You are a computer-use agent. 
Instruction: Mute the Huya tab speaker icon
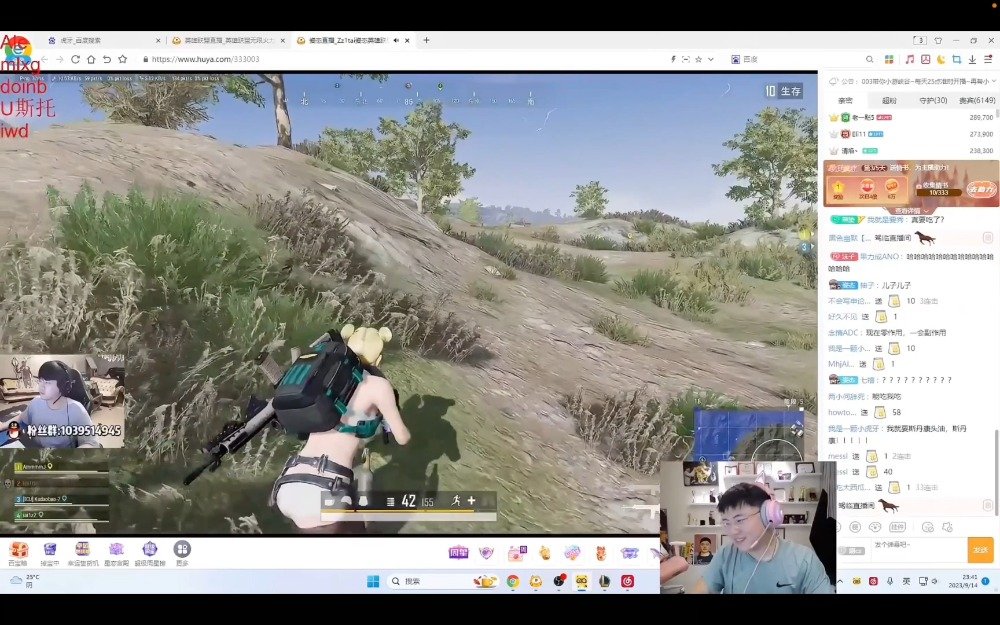[x=396, y=40]
